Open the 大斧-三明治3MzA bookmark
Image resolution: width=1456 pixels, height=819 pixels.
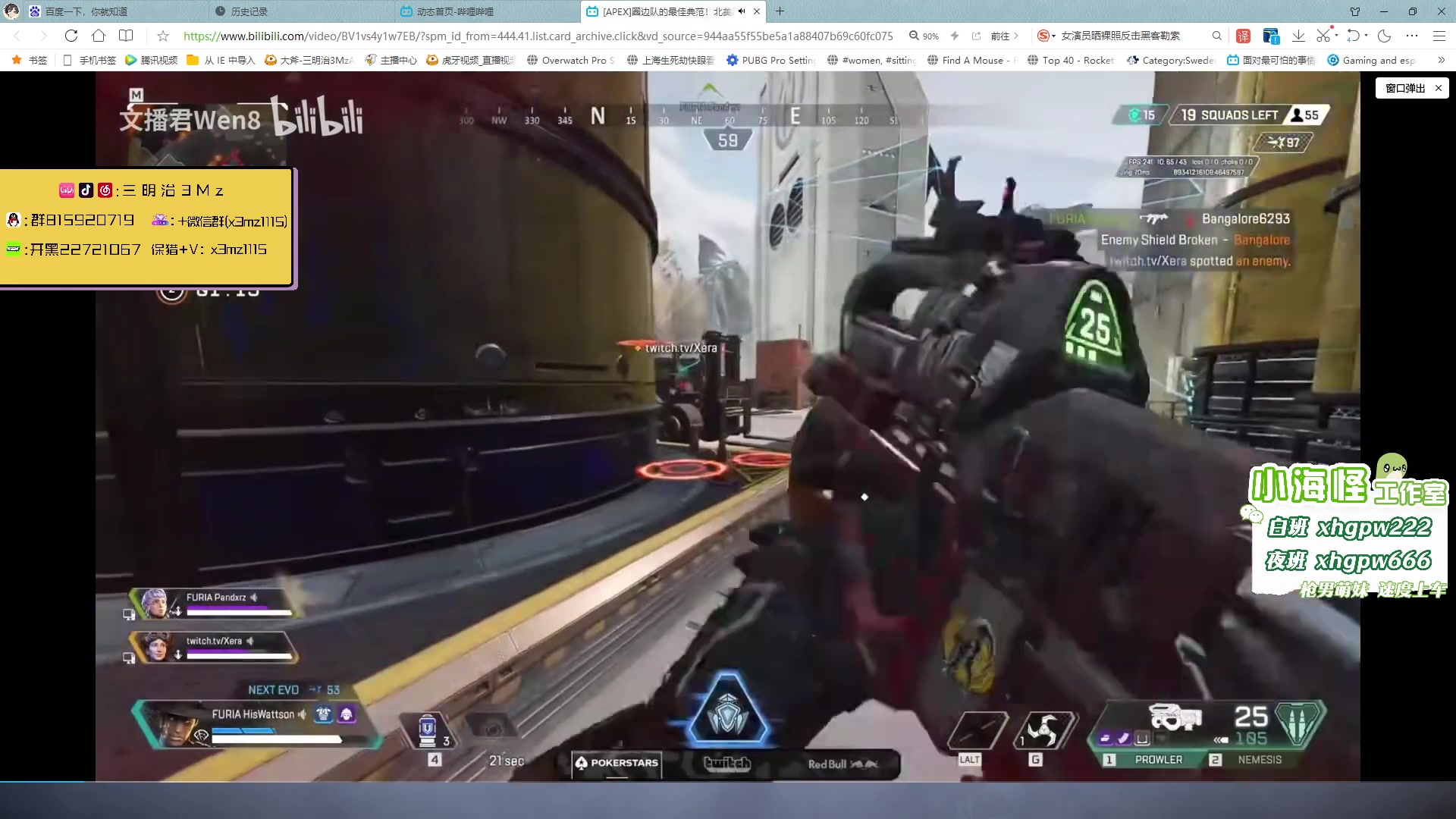[x=309, y=60]
